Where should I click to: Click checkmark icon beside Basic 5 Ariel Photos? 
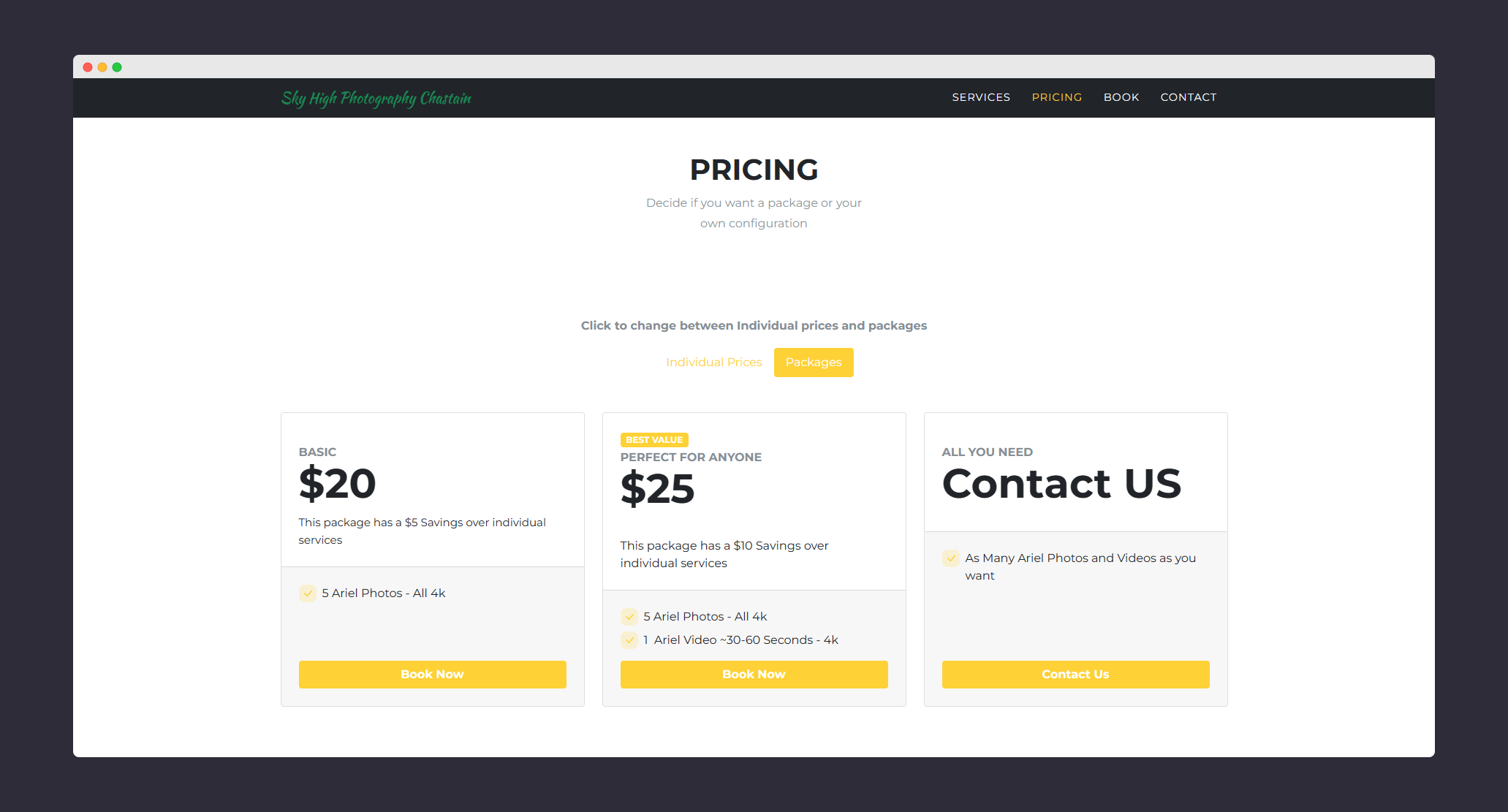[308, 593]
